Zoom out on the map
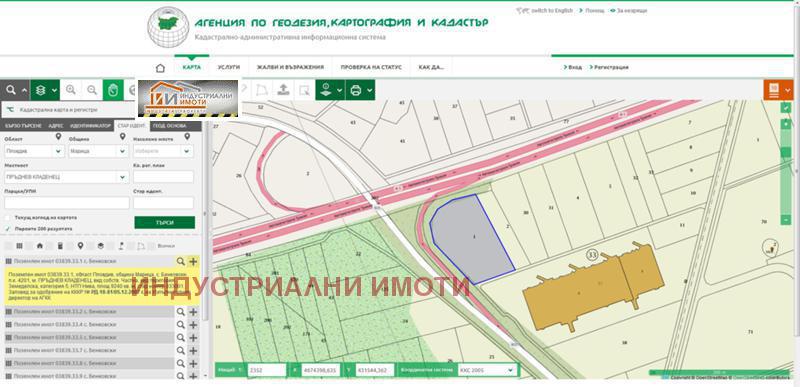800x387 pixels. click(92, 90)
